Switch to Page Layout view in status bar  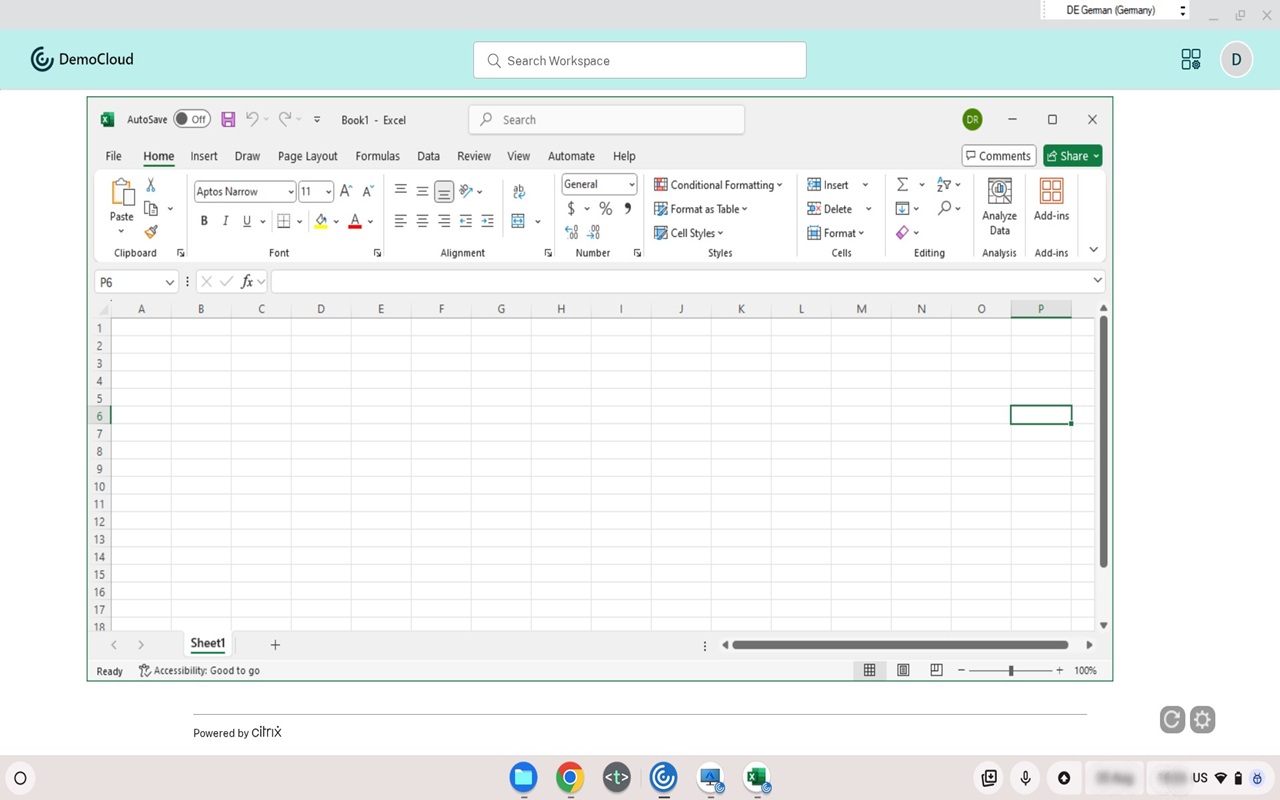point(903,670)
